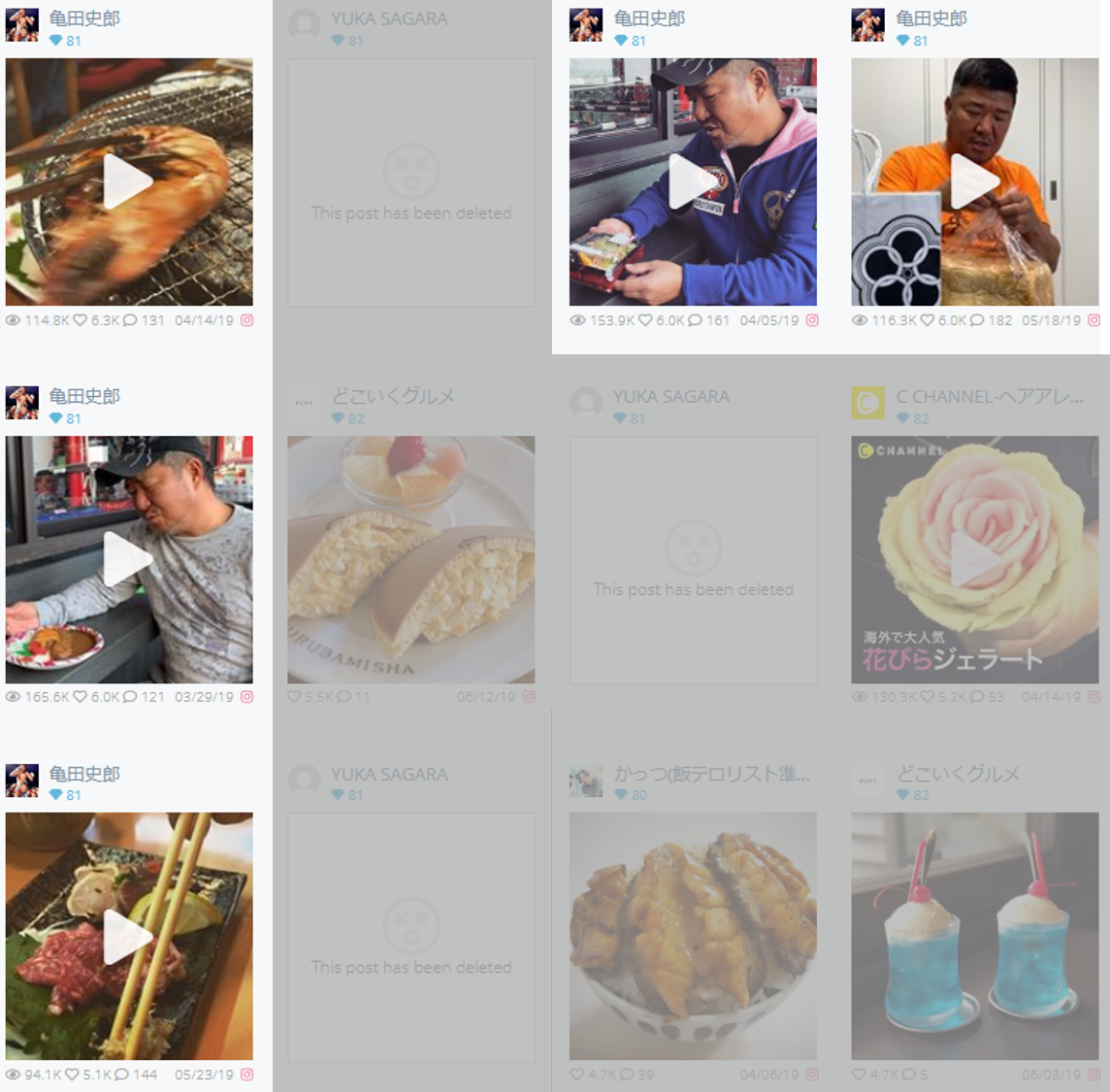The height and width of the screenshot is (1092, 1110).
Task: Open the Instagram icon beside 05/23/19 post
Action: click(x=246, y=1075)
